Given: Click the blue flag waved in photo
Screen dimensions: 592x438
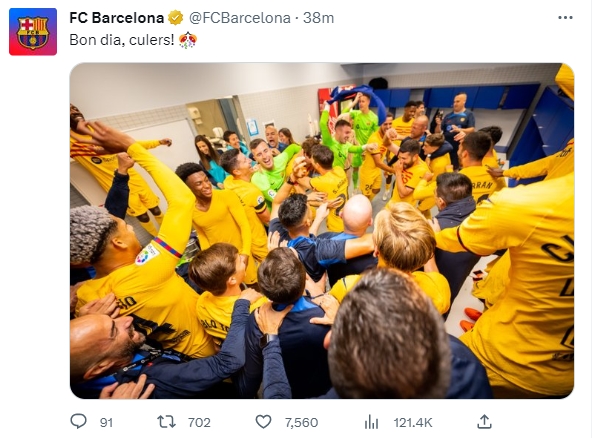Looking at the screenshot, I should [357, 97].
